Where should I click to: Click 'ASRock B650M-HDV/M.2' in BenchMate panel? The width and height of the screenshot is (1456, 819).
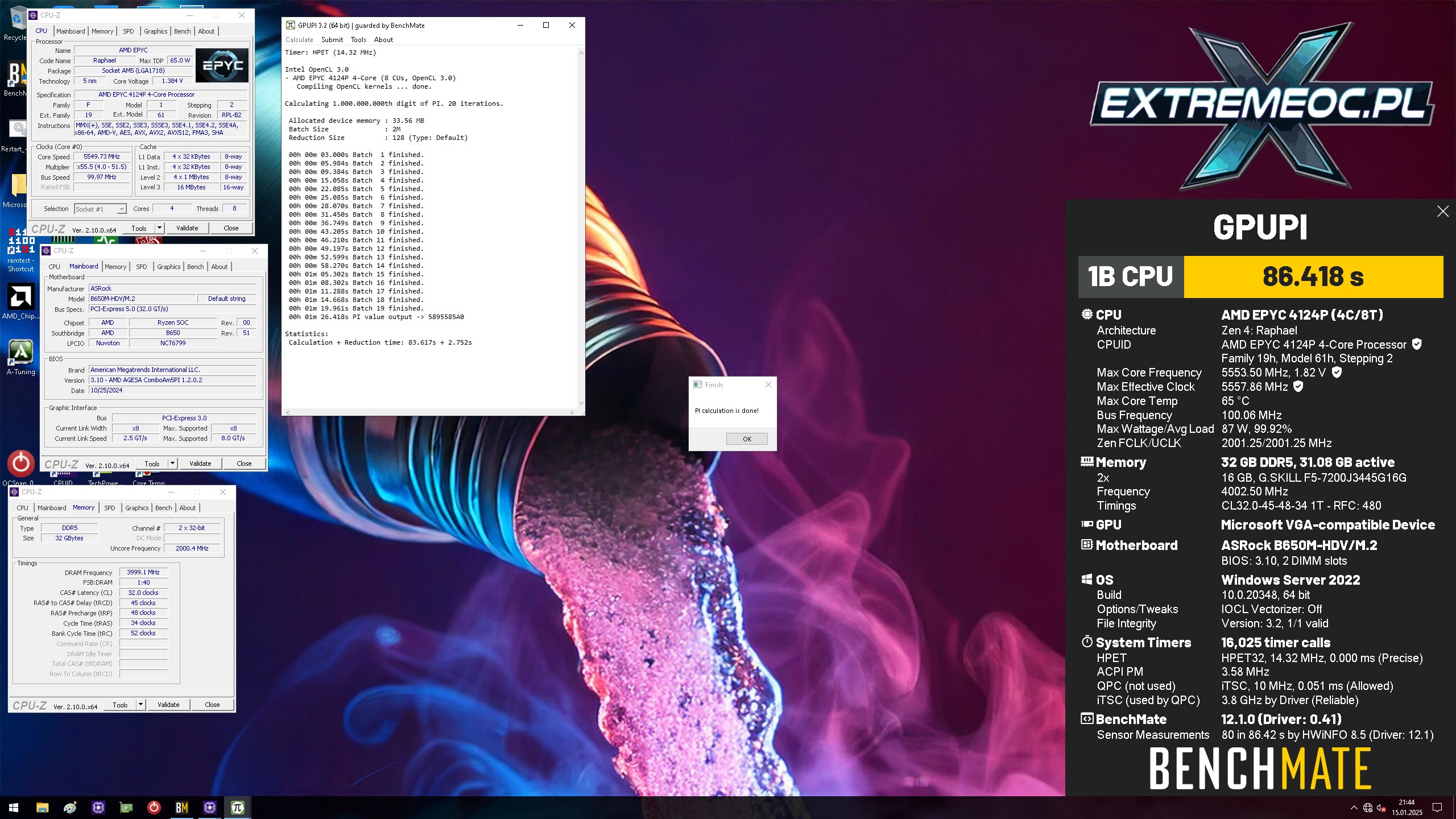[x=1299, y=545]
